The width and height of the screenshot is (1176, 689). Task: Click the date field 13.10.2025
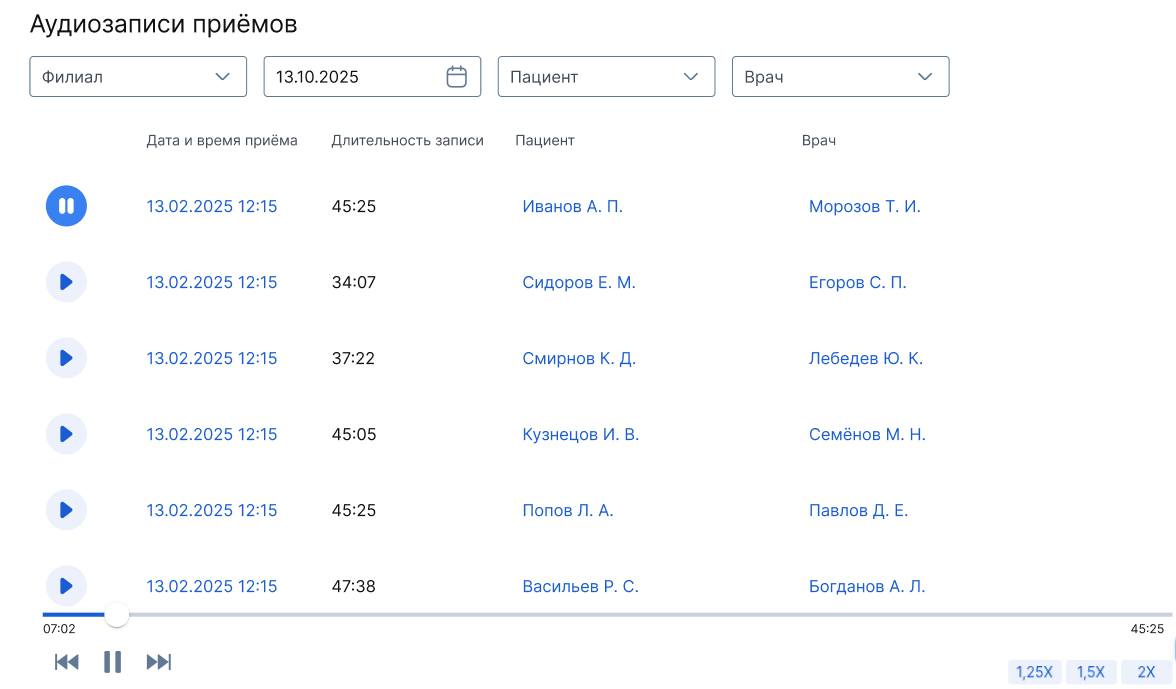coord(350,77)
